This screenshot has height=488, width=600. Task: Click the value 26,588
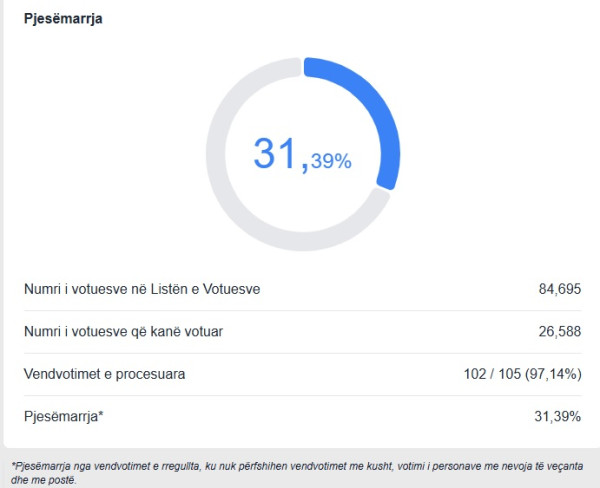coord(559,332)
